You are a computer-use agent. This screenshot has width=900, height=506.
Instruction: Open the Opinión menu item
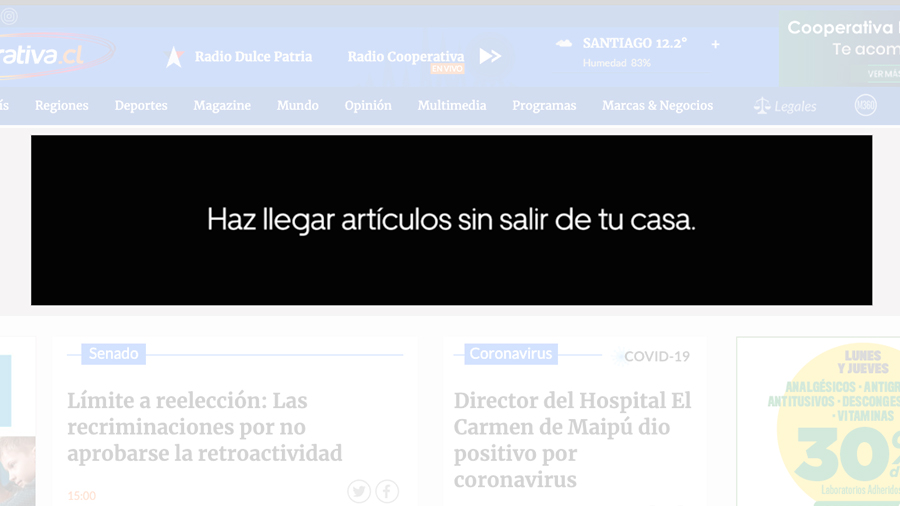[368, 106]
